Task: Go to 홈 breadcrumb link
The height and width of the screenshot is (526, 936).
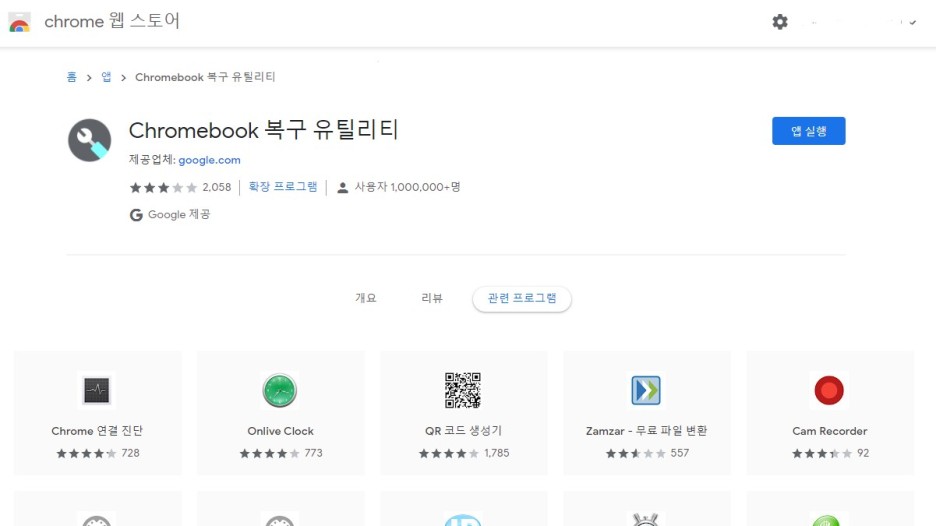Action: (x=72, y=77)
